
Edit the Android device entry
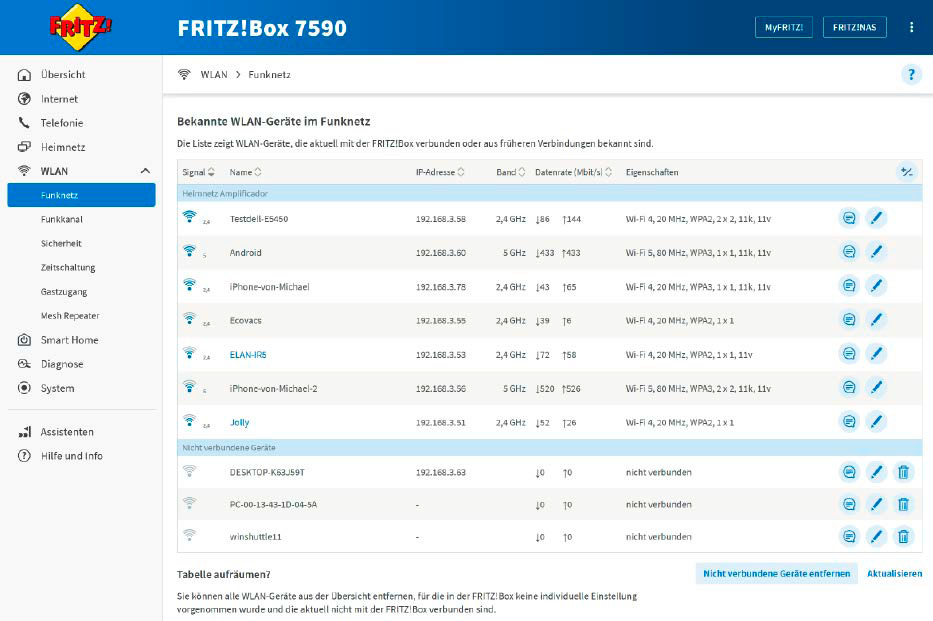pyautogui.click(x=876, y=252)
